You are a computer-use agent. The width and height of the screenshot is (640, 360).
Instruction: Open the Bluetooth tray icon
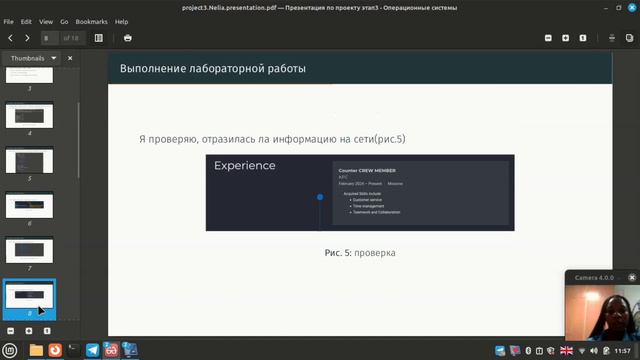pos(528,351)
